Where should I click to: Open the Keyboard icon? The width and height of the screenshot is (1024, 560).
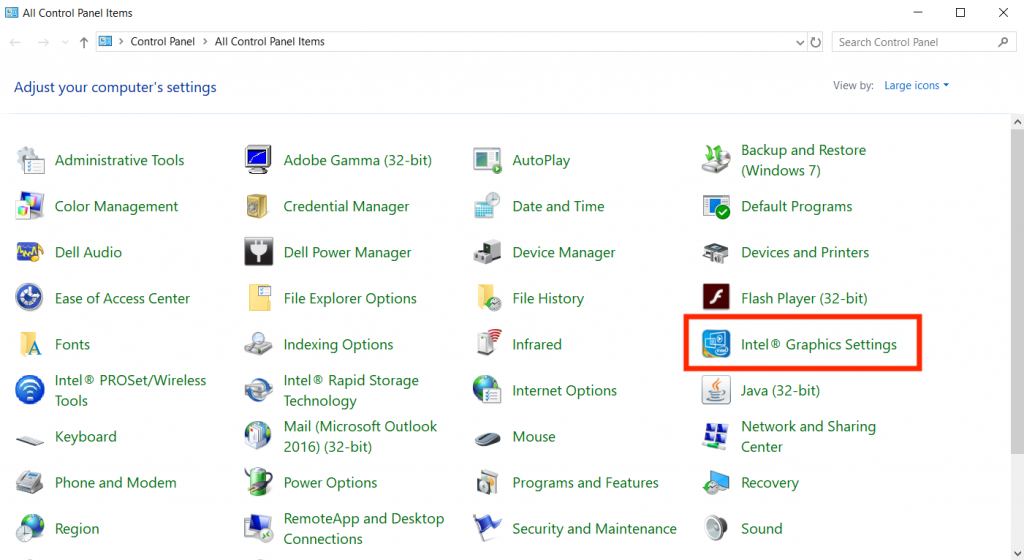30,439
